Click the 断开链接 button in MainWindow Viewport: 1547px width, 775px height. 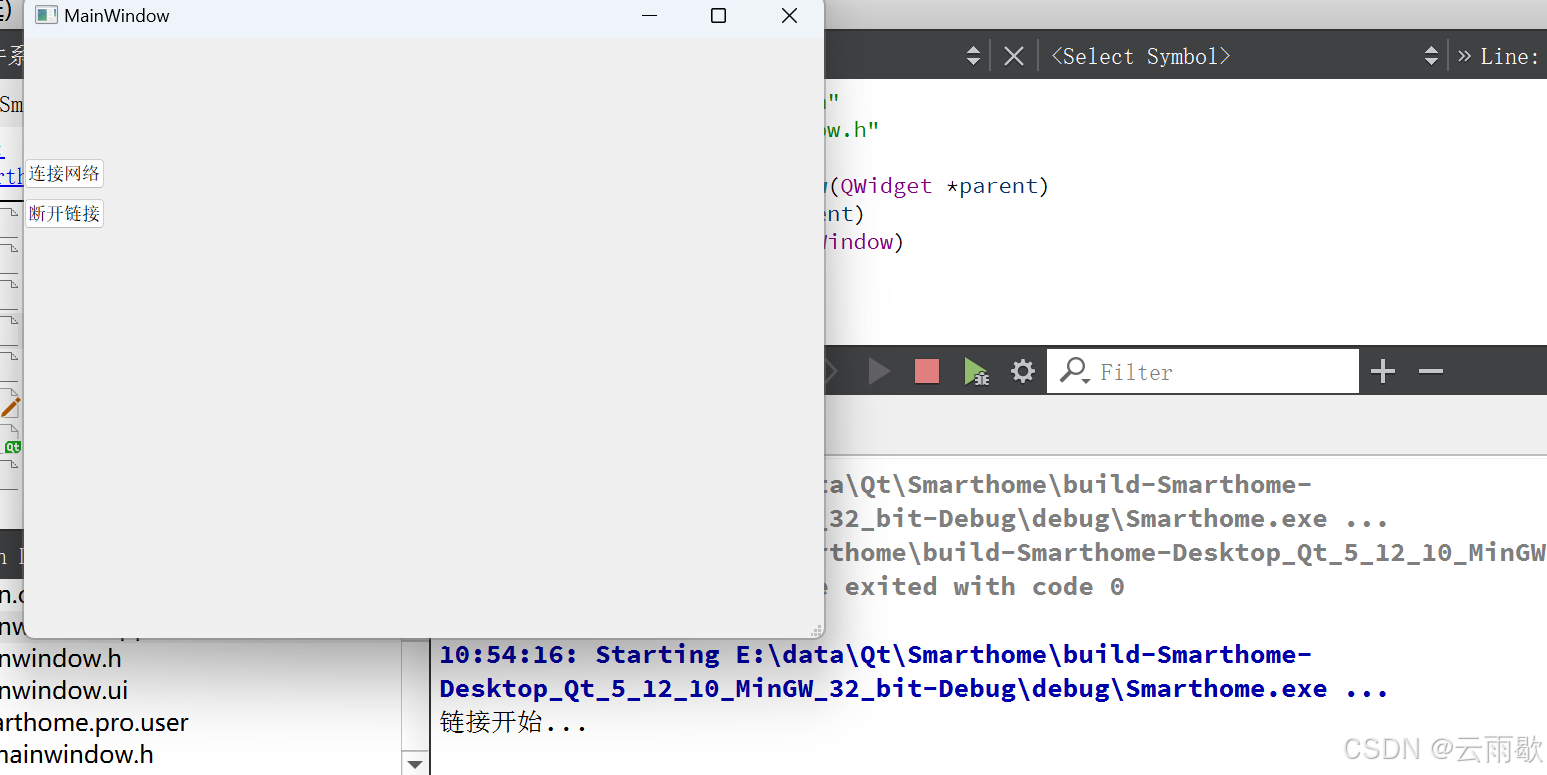[64, 214]
